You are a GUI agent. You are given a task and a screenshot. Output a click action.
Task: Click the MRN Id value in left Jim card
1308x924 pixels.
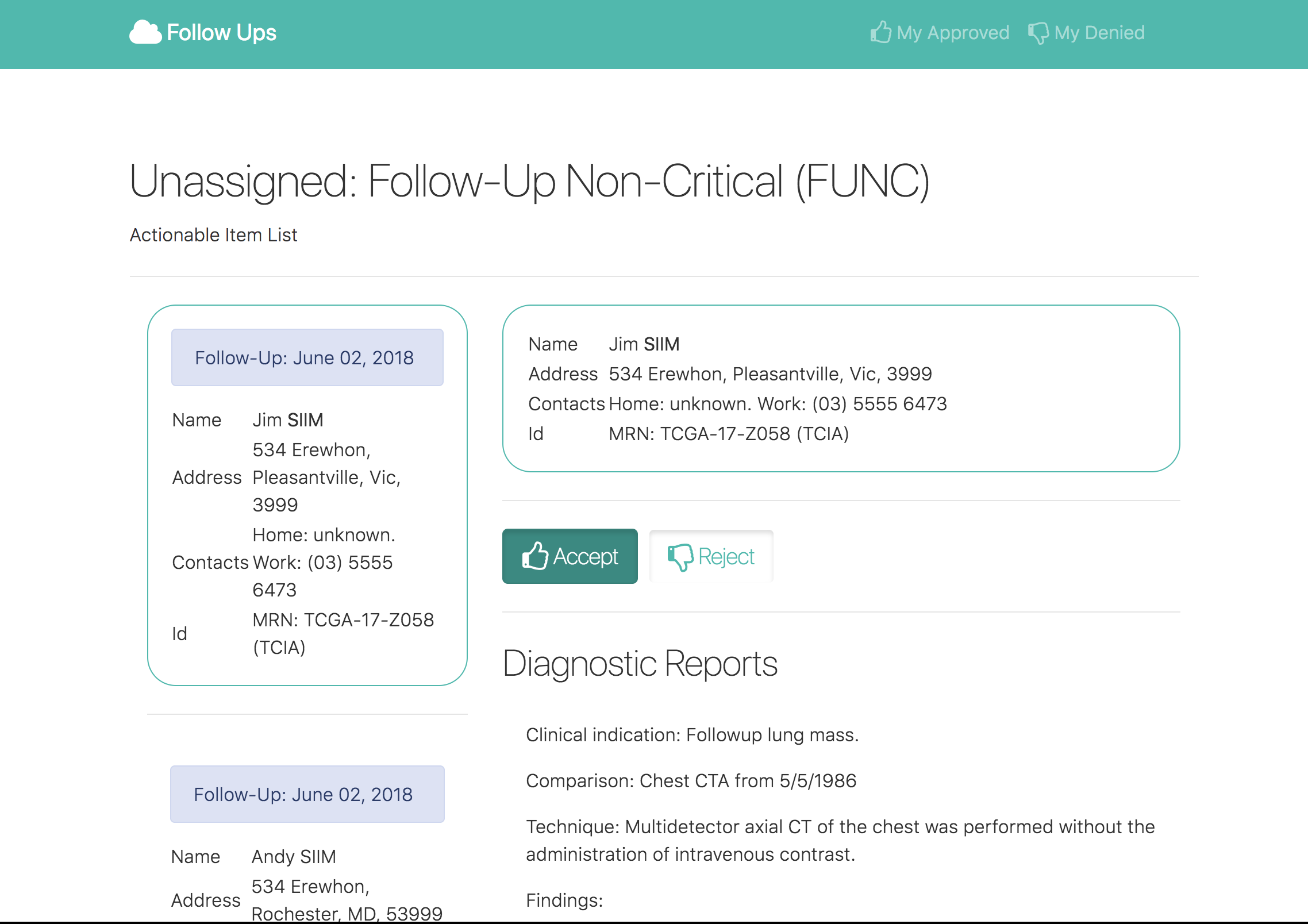pyautogui.click(x=343, y=634)
